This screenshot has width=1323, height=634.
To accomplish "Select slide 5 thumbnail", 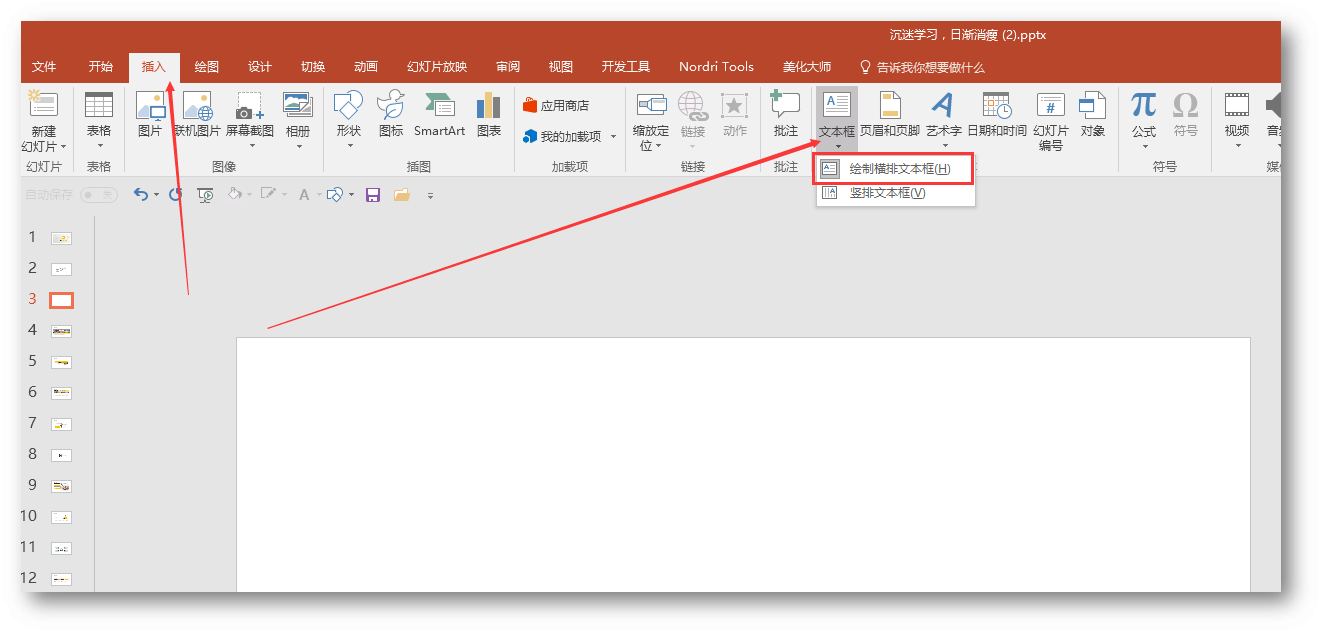I will click(x=62, y=362).
